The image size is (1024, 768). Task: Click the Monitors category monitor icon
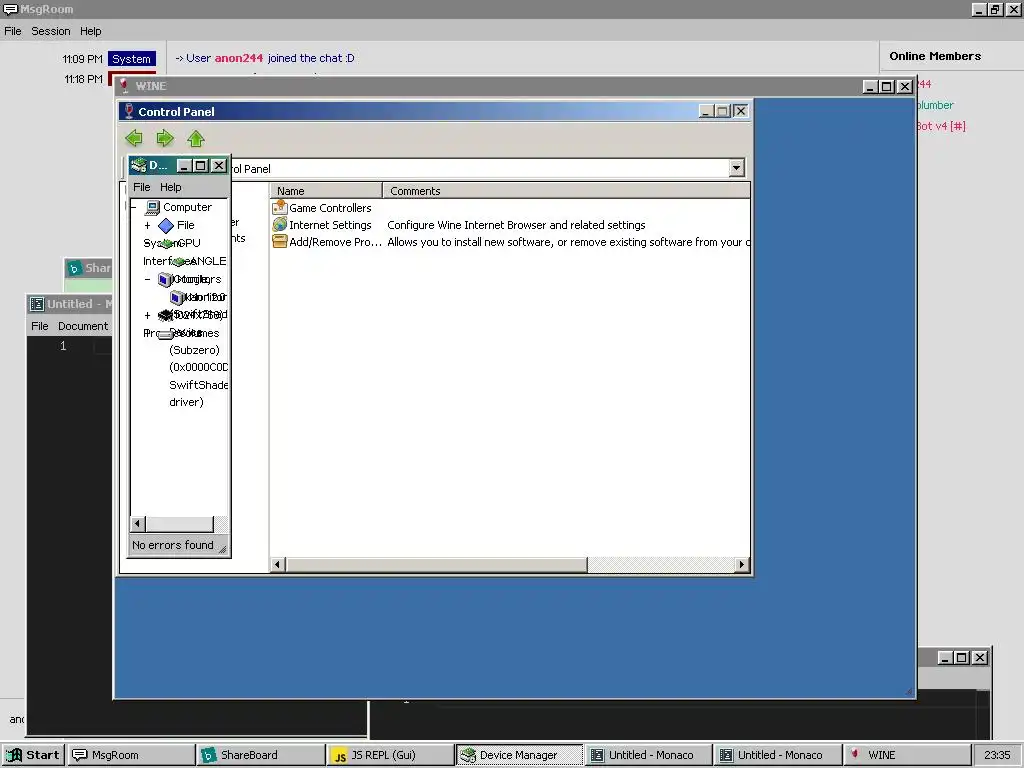(x=165, y=280)
